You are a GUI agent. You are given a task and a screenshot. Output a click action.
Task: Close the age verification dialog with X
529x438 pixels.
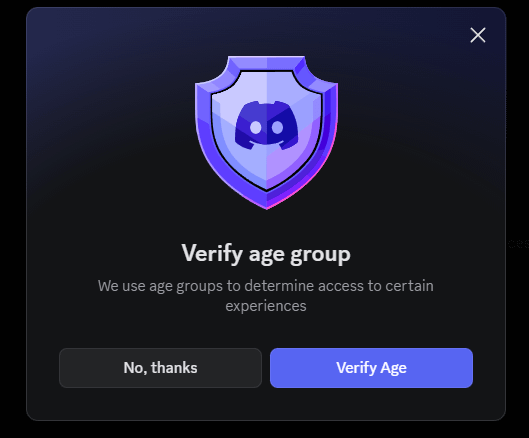click(478, 35)
